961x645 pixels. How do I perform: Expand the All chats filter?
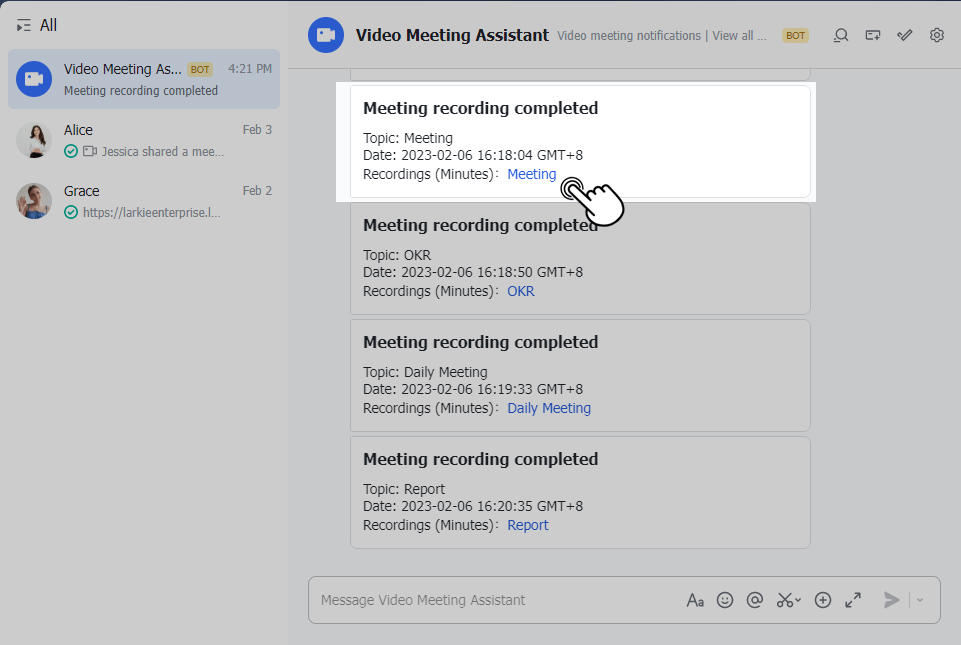click(x=37, y=25)
